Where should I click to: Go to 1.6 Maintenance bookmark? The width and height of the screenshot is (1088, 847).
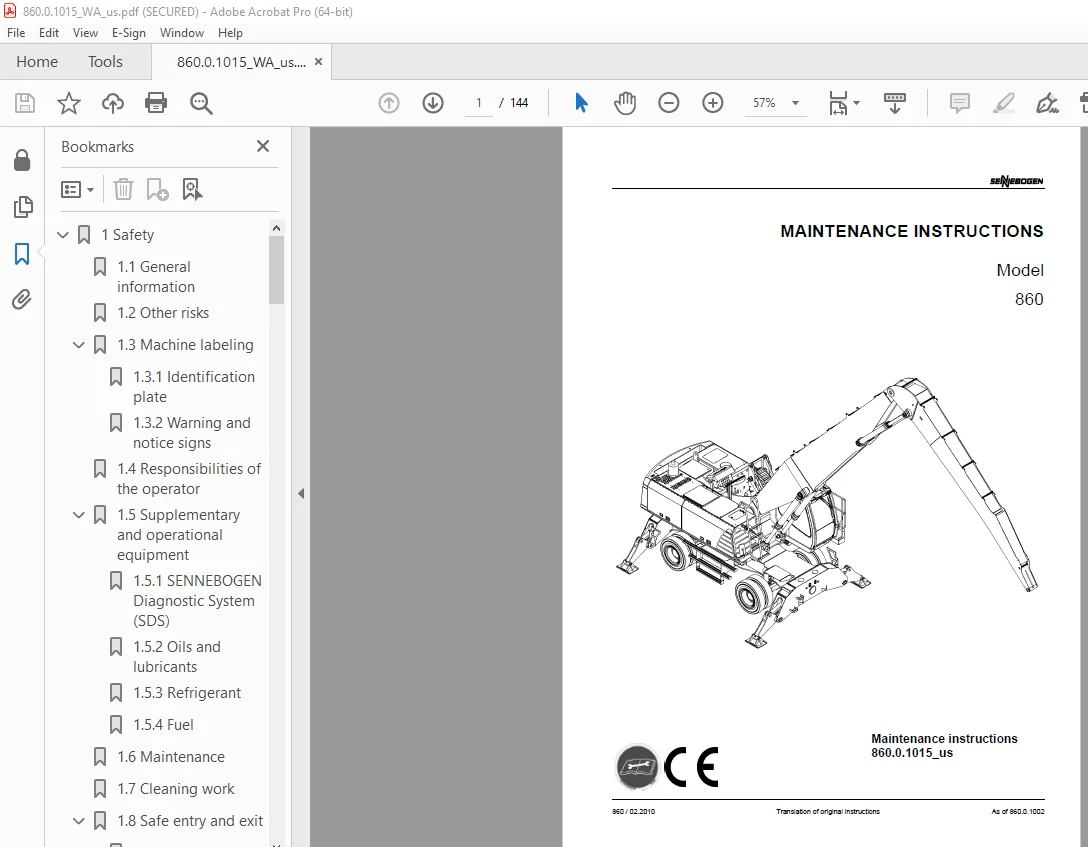point(171,757)
